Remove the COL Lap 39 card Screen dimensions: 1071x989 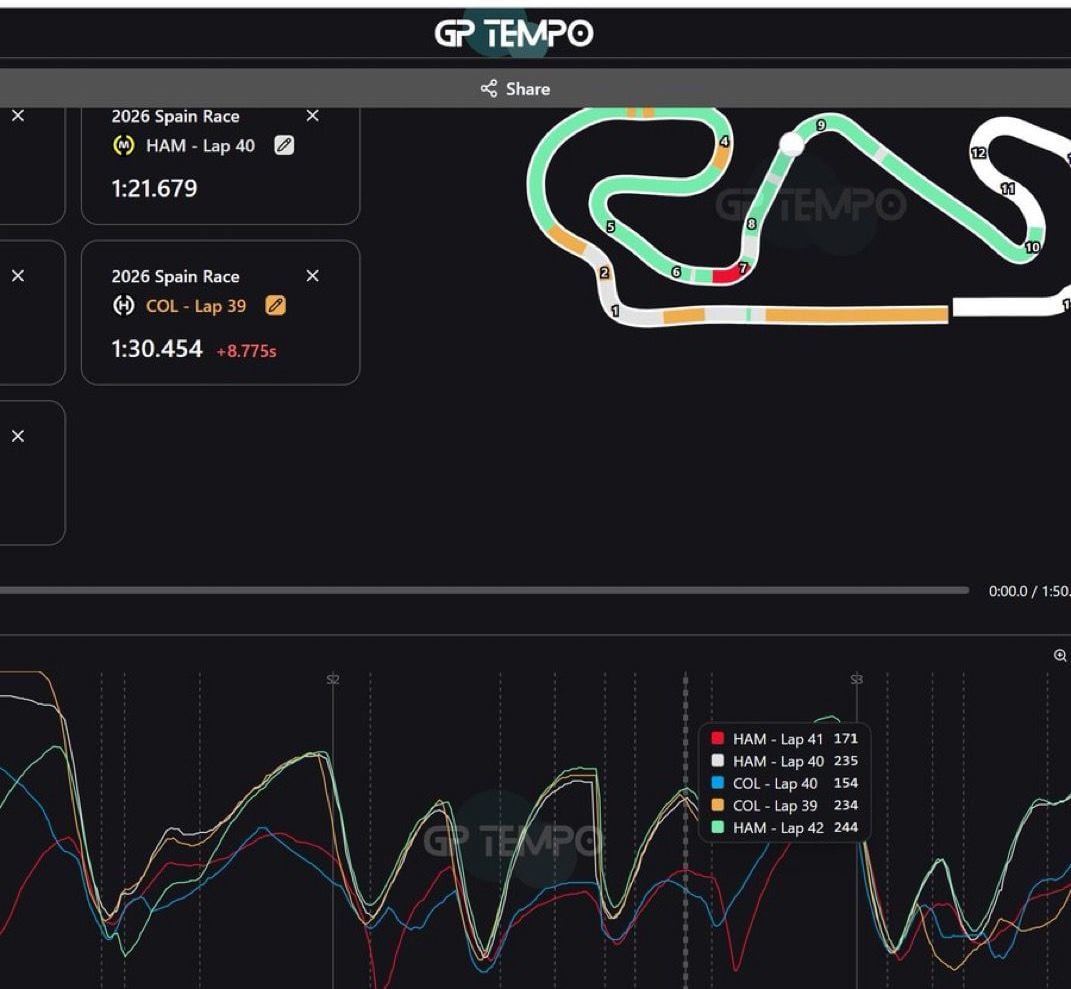[x=313, y=275]
